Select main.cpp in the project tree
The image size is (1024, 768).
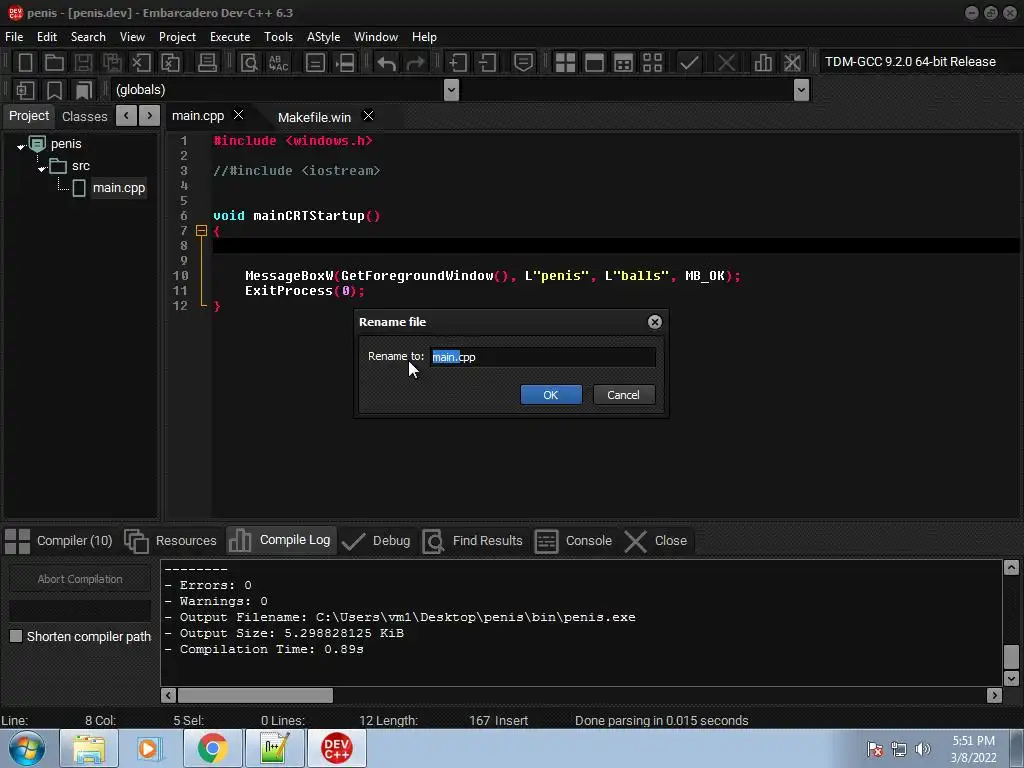tap(119, 188)
